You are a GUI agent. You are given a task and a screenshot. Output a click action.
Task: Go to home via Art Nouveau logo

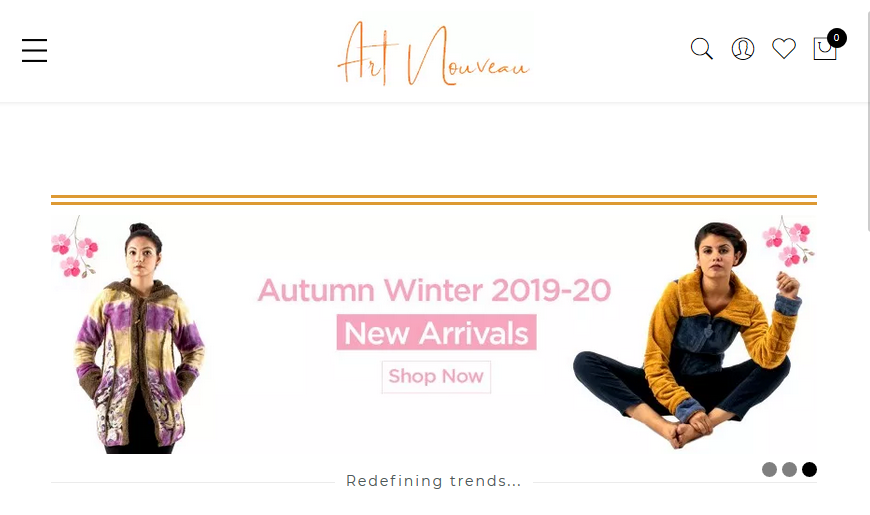[433, 53]
